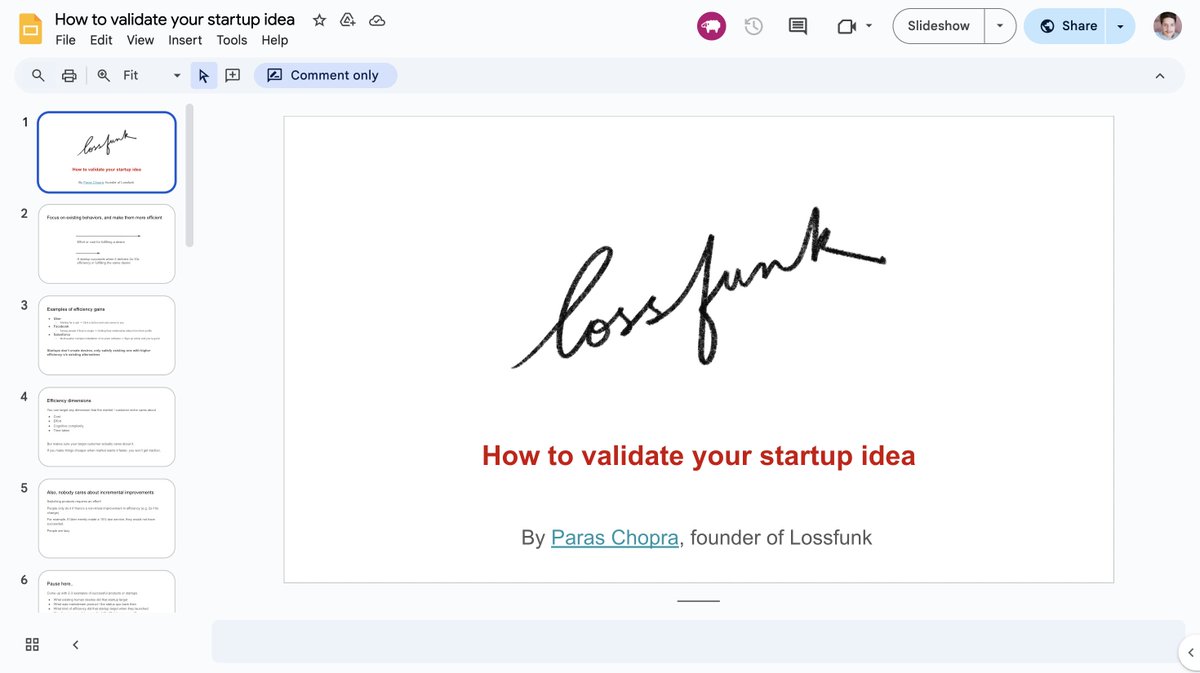Click the pink collaborator avatar
The height and width of the screenshot is (673, 1200).
(711, 26)
